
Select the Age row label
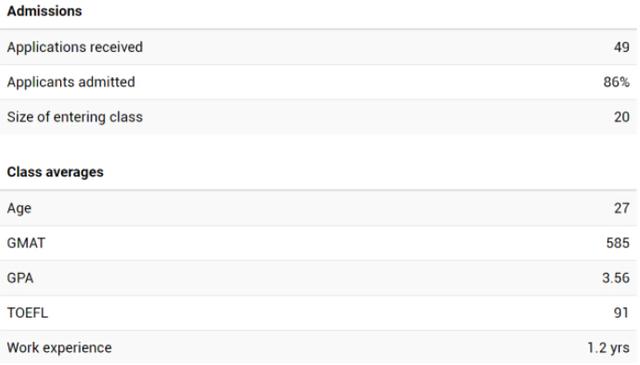click(19, 208)
